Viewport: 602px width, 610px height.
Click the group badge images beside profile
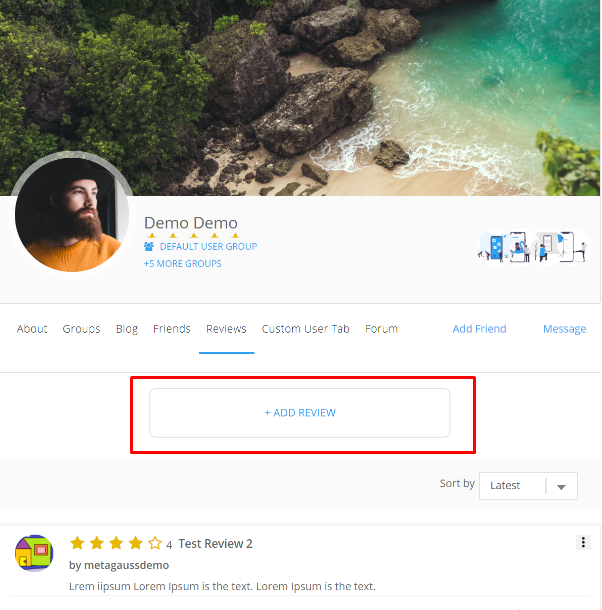[x=533, y=247]
